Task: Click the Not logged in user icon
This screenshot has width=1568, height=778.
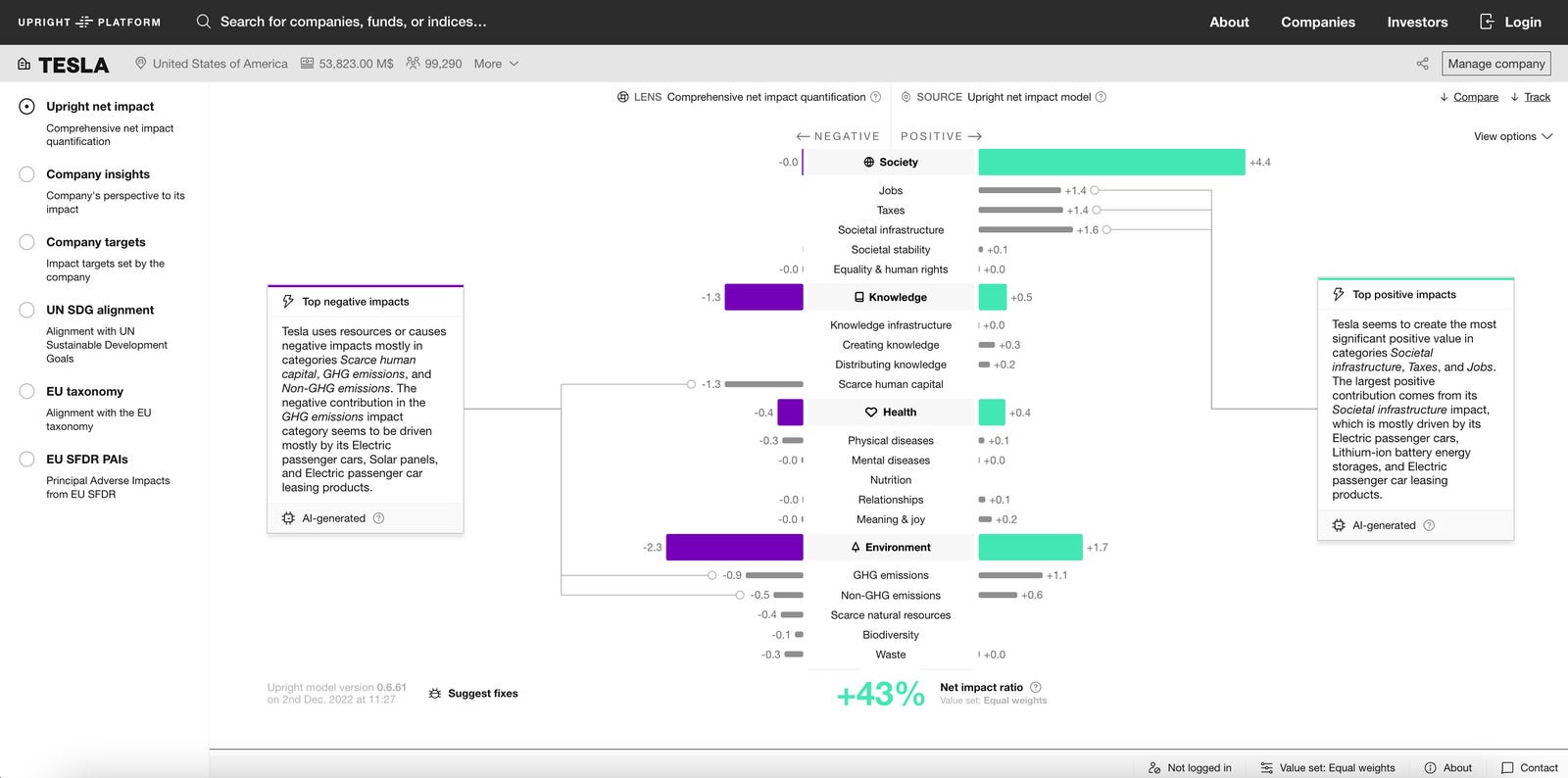Action: point(1154,768)
